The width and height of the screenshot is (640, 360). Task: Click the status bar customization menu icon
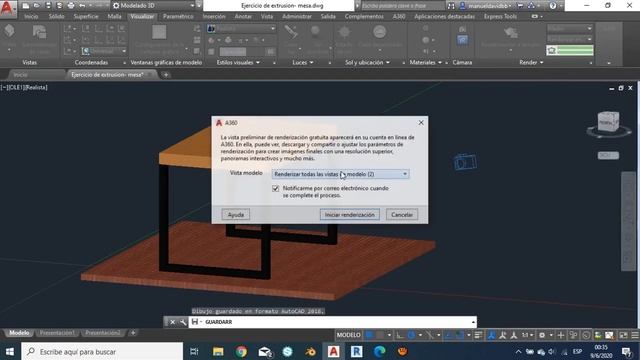(x=635, y=335)
